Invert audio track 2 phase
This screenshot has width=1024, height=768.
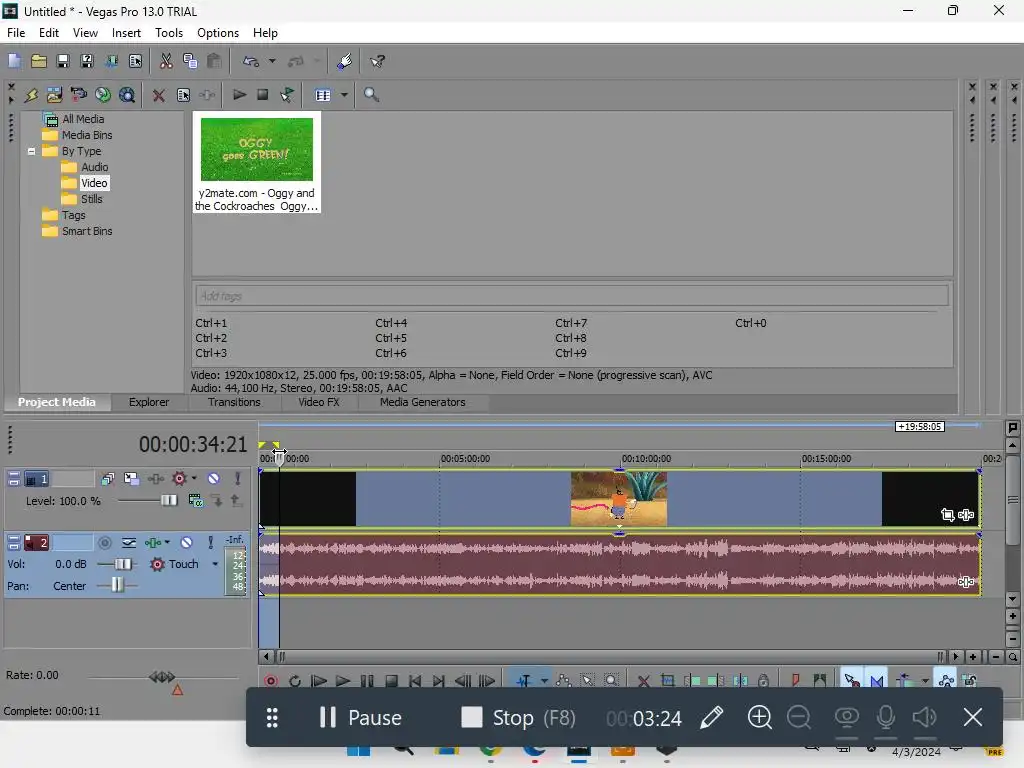click(129, 542)
